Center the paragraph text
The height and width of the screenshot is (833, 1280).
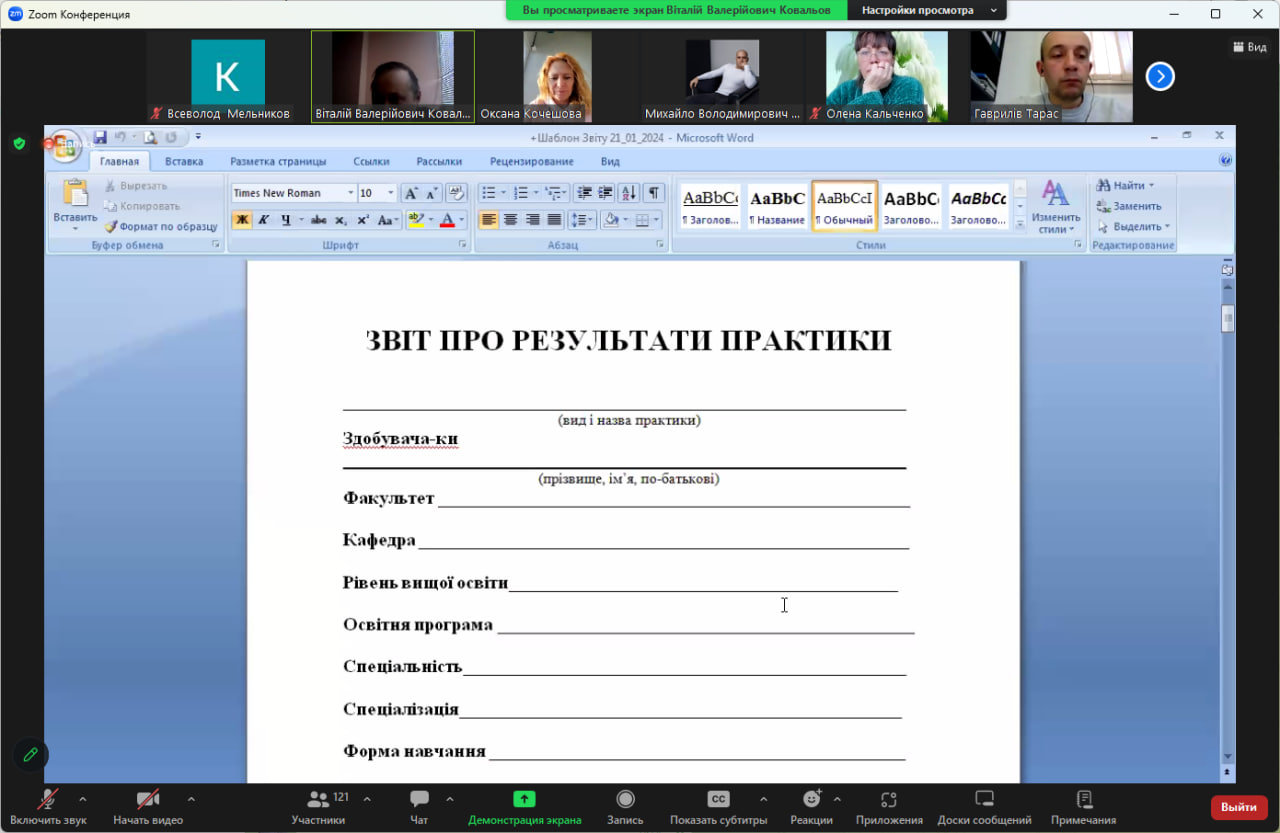point(510,220)
